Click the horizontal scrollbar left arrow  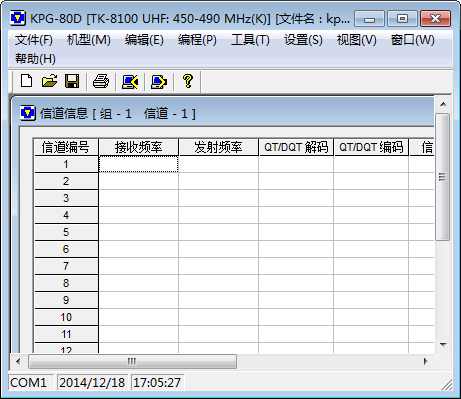pos(18,361)
